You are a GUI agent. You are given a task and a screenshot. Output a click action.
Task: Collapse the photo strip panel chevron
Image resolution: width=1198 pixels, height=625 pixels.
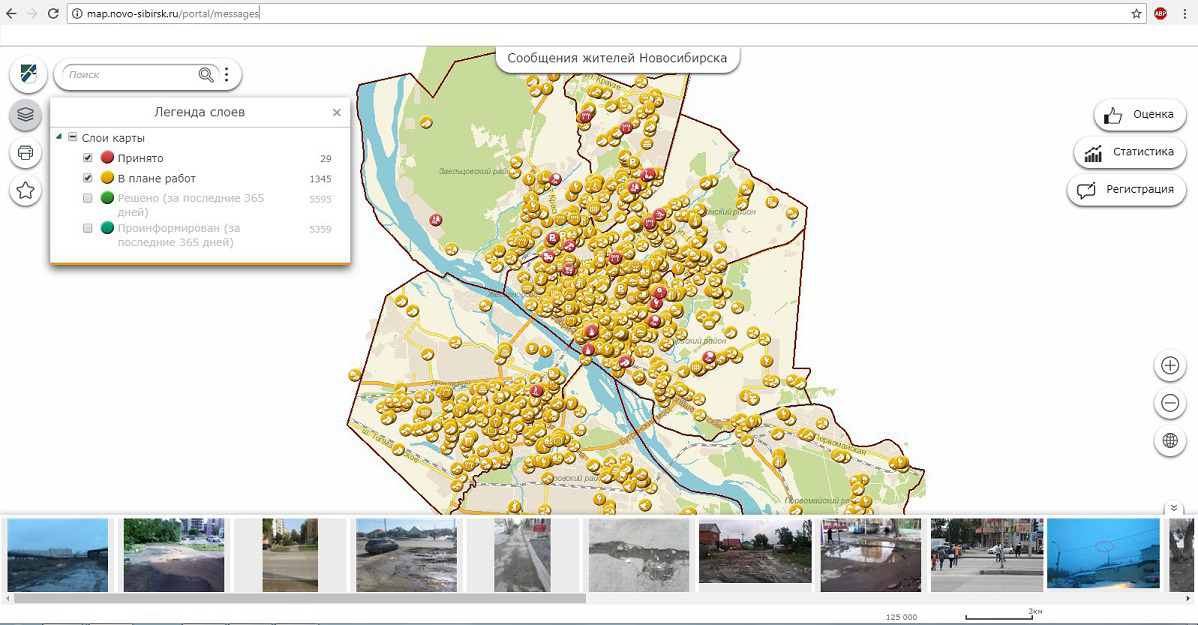pos(1174,509)
